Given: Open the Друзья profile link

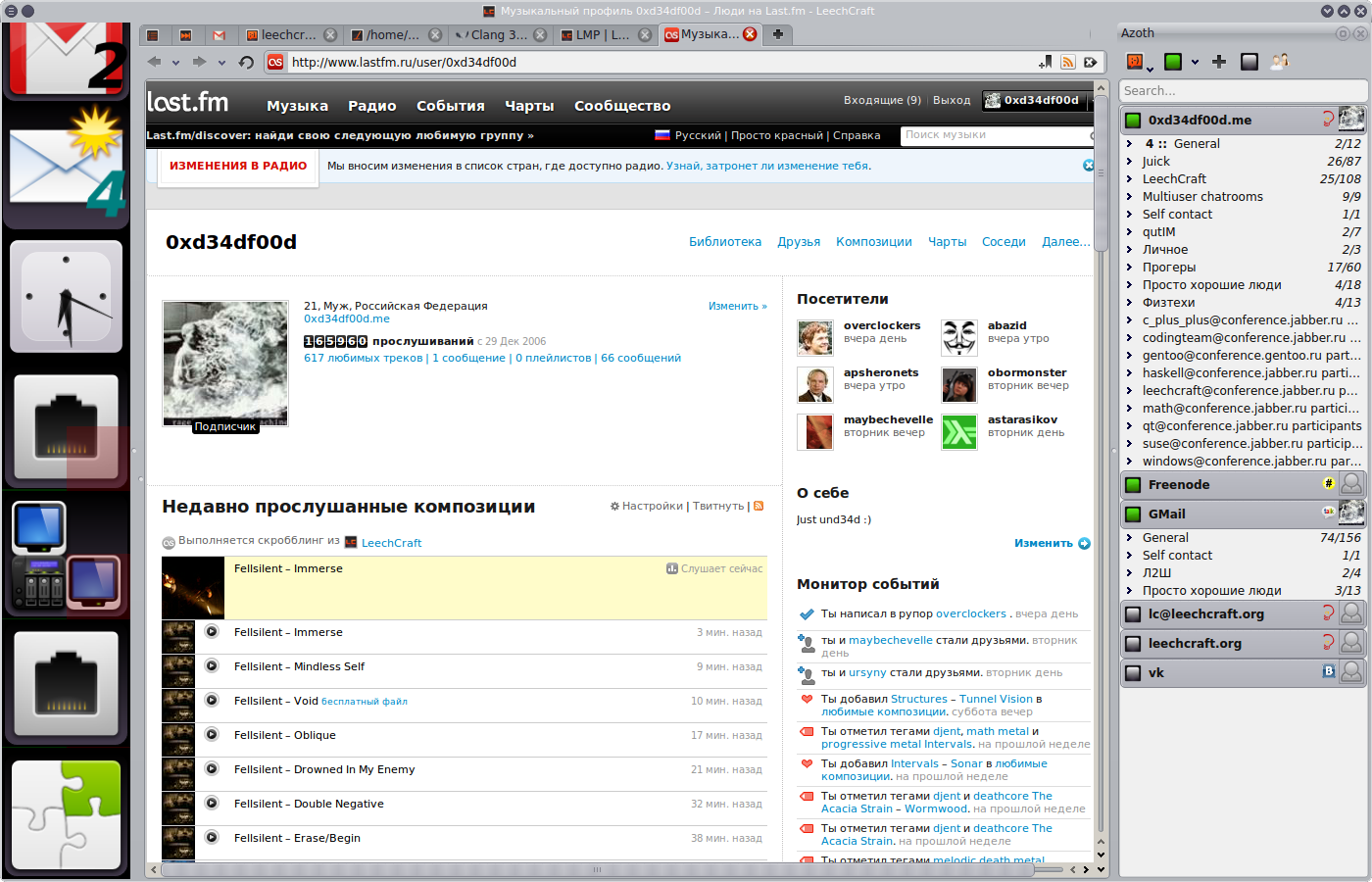Looking at the screenshot, I should pyautogui.click(x=799, y=242).
